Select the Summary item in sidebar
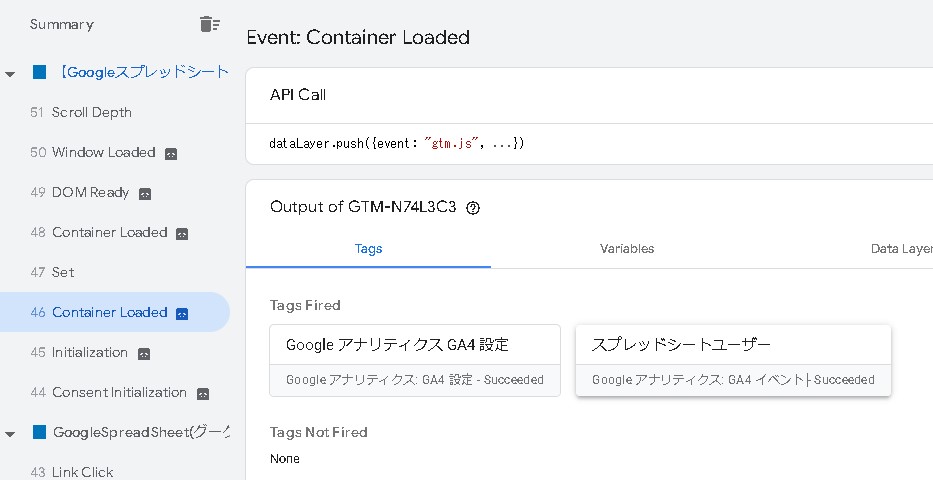This screenshot has height=480, width=933. coord(62,24)
